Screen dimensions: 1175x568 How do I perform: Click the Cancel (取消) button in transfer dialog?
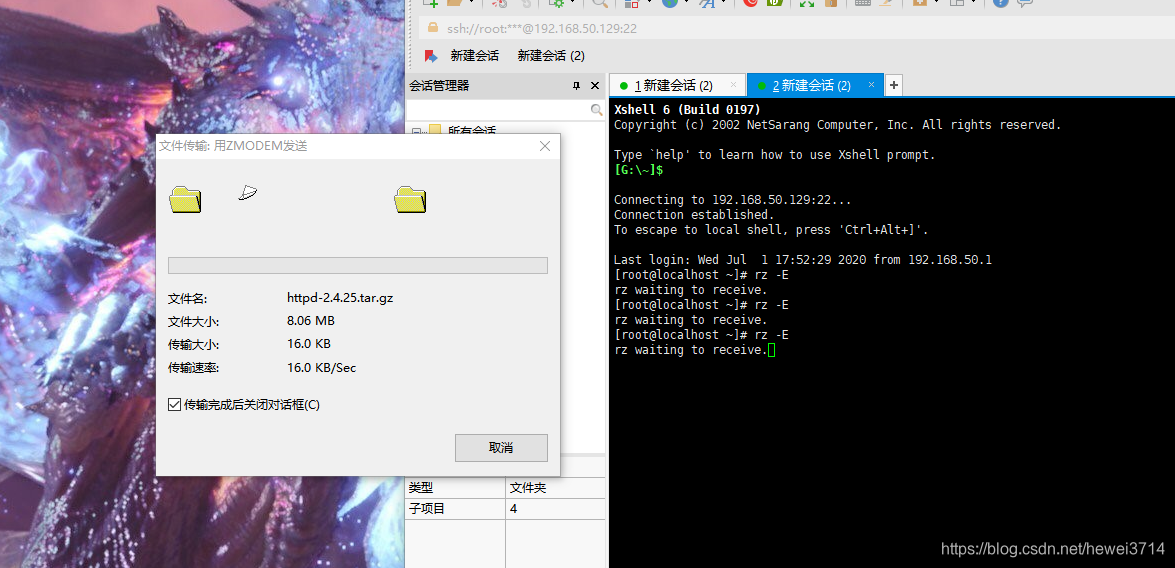[x=501, y=447]
